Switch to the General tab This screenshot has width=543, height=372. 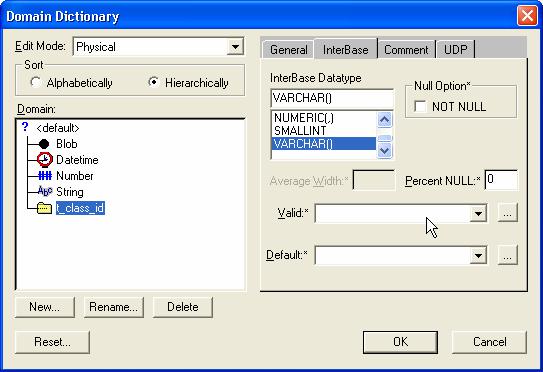point(288,50)
